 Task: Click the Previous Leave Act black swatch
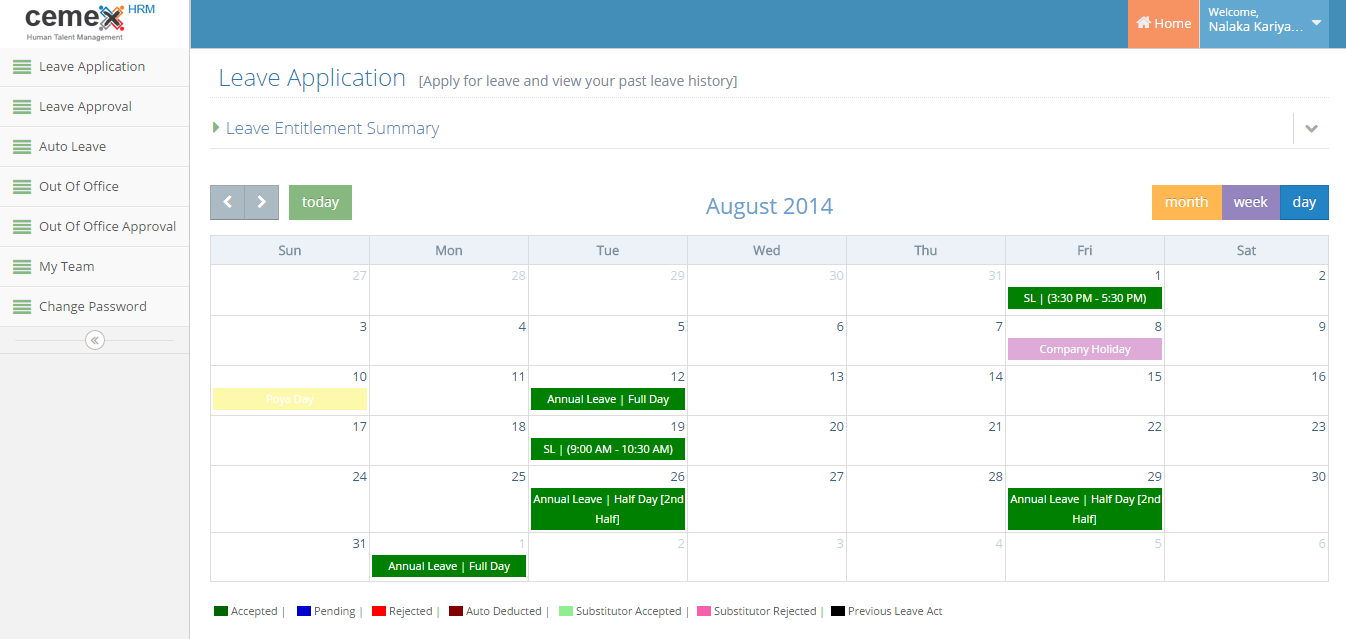(x=838, y=611)
